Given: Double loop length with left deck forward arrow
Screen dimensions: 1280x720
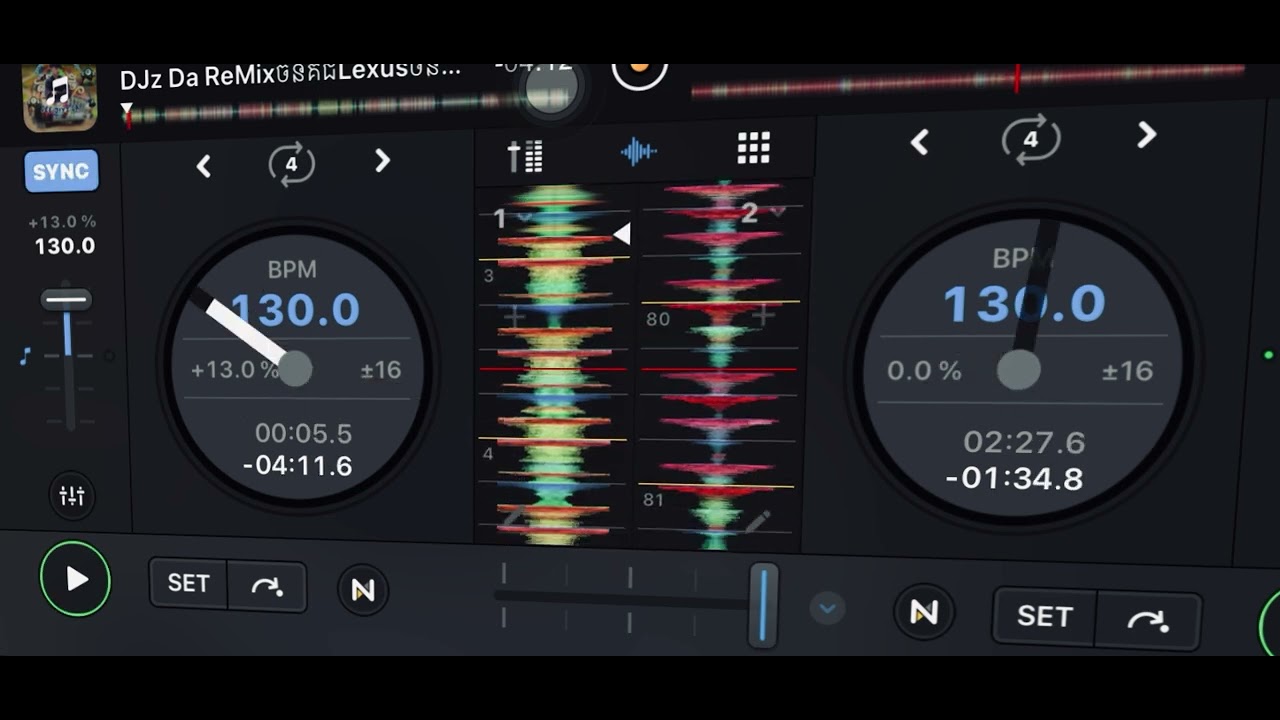Looking at the screenshot, I should (381, 160).
